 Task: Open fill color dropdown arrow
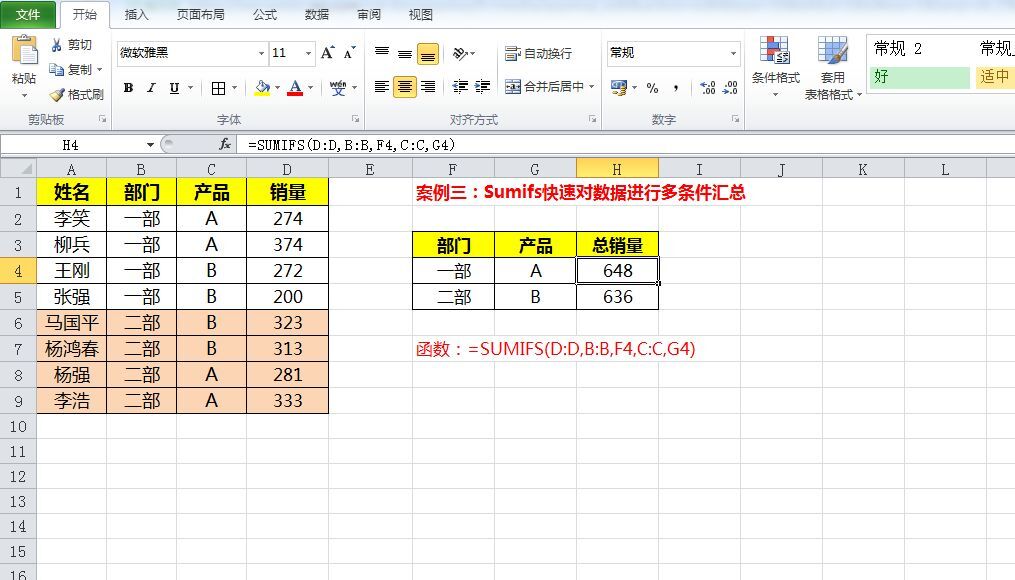[x=278, y=87]
